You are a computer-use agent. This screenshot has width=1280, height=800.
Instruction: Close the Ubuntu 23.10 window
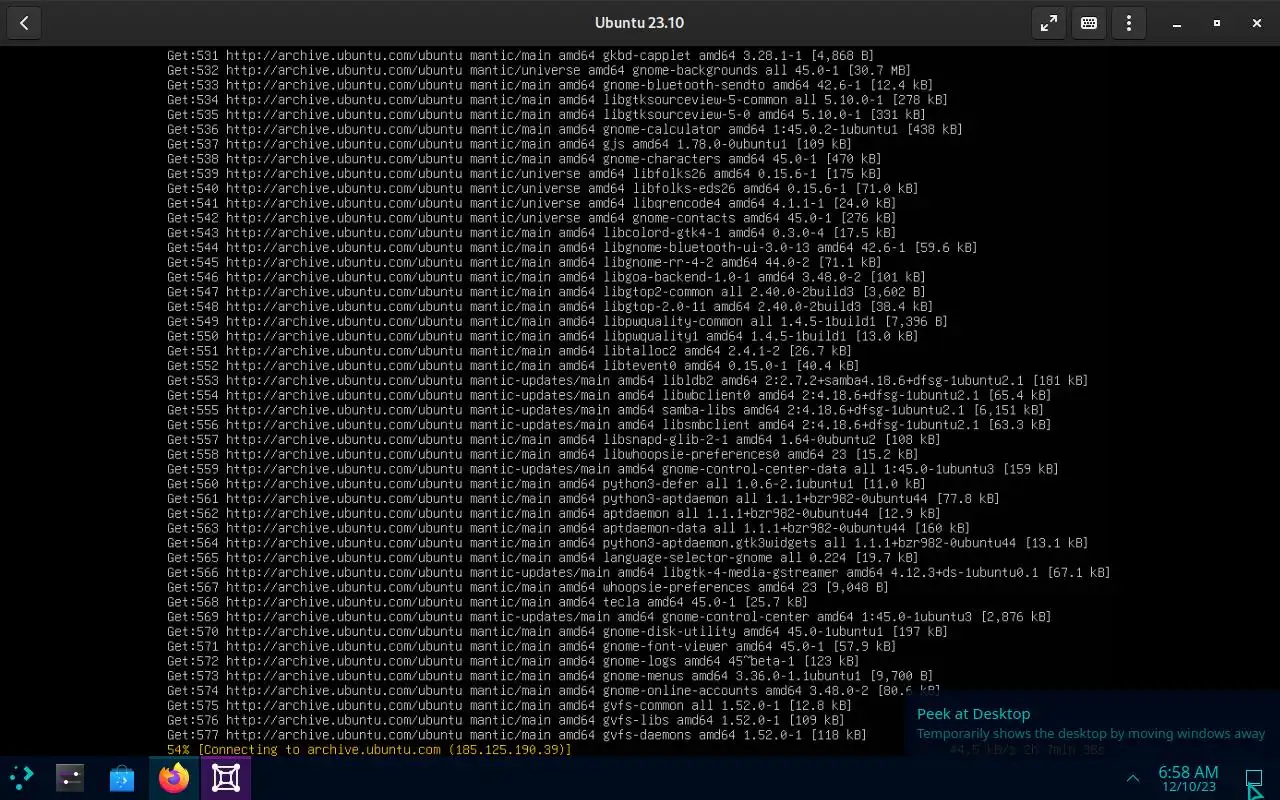[1257, 23]
